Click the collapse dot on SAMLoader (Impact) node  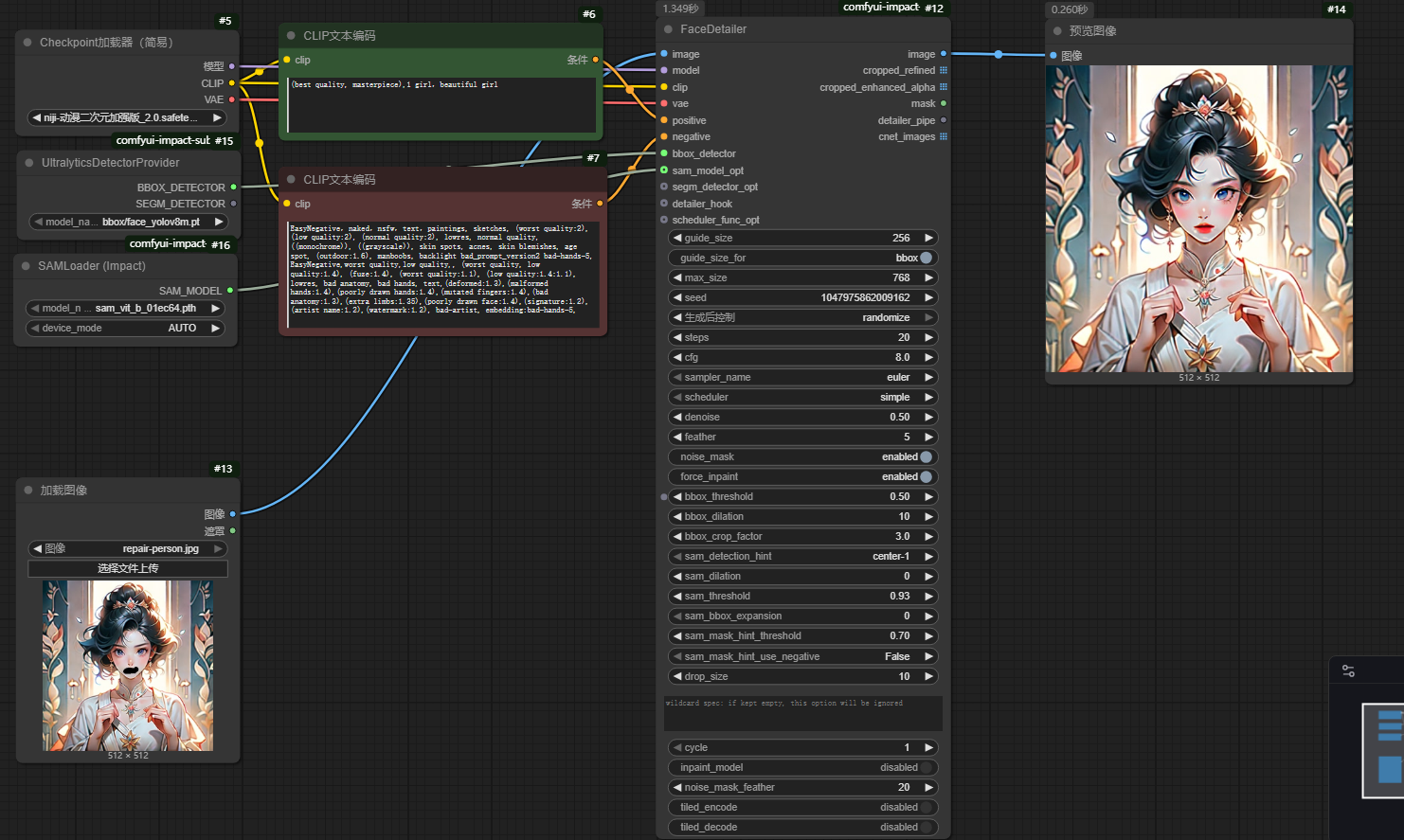tap(27, 266)
